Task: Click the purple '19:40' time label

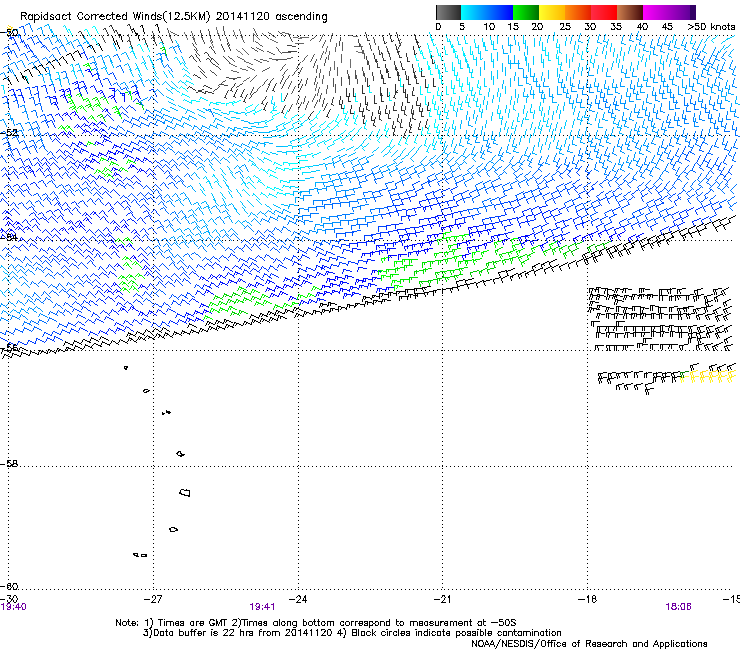Action: [x=13, y=607]
